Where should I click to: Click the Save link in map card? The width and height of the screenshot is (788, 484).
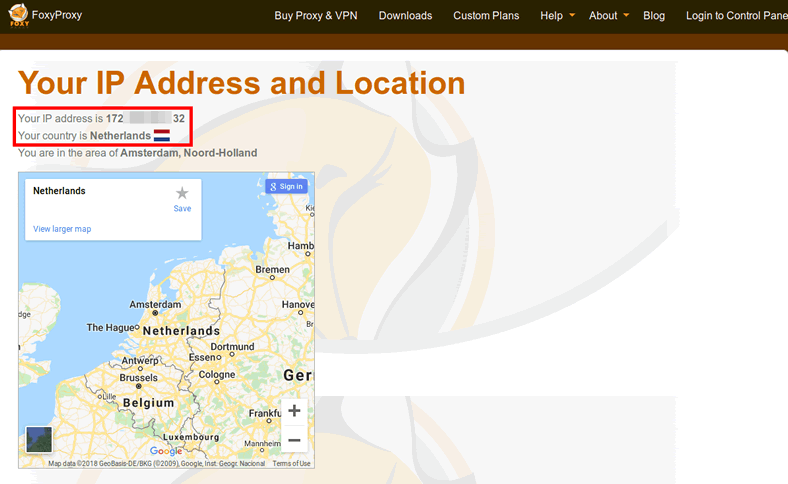(182, 209)
